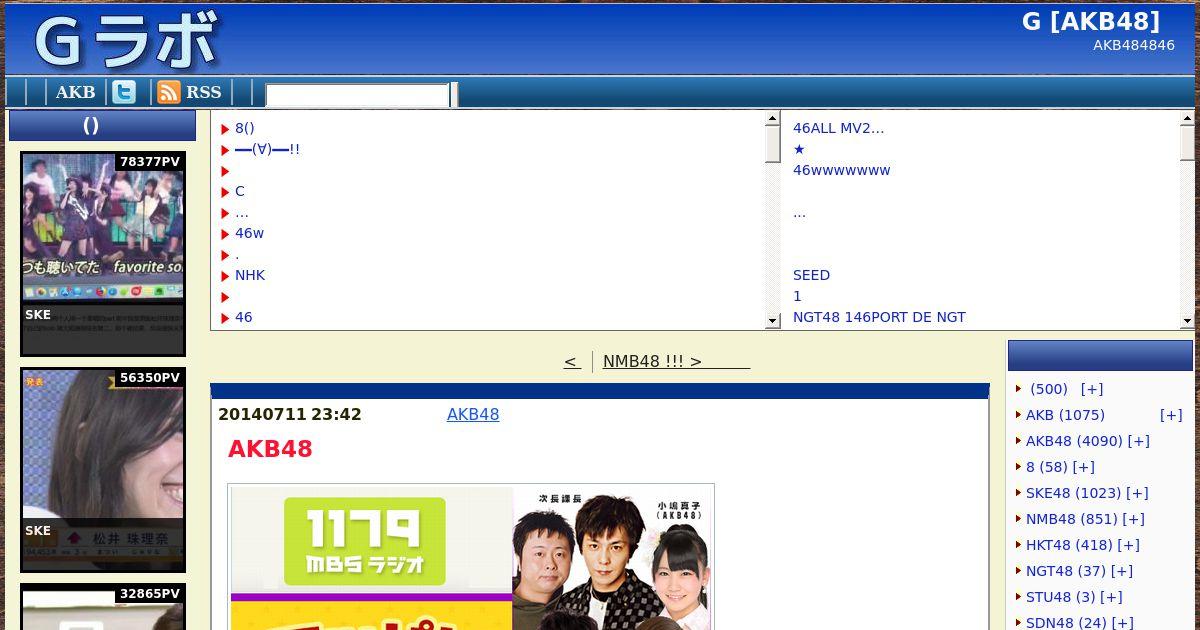Click the post date 20140711 23:42
Image resolution: width=1200 pixels, height=630 pixels.
click(x=290, y=414)
